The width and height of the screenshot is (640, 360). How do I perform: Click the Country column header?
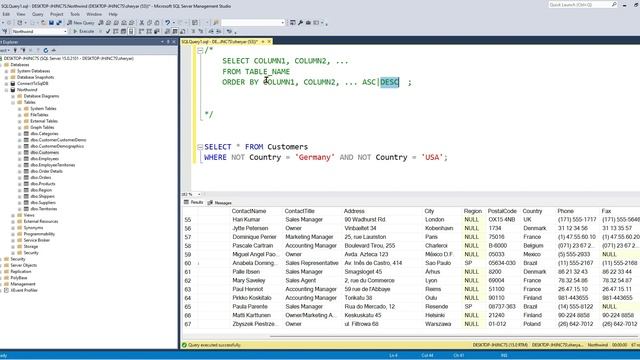tap(532, 211)
